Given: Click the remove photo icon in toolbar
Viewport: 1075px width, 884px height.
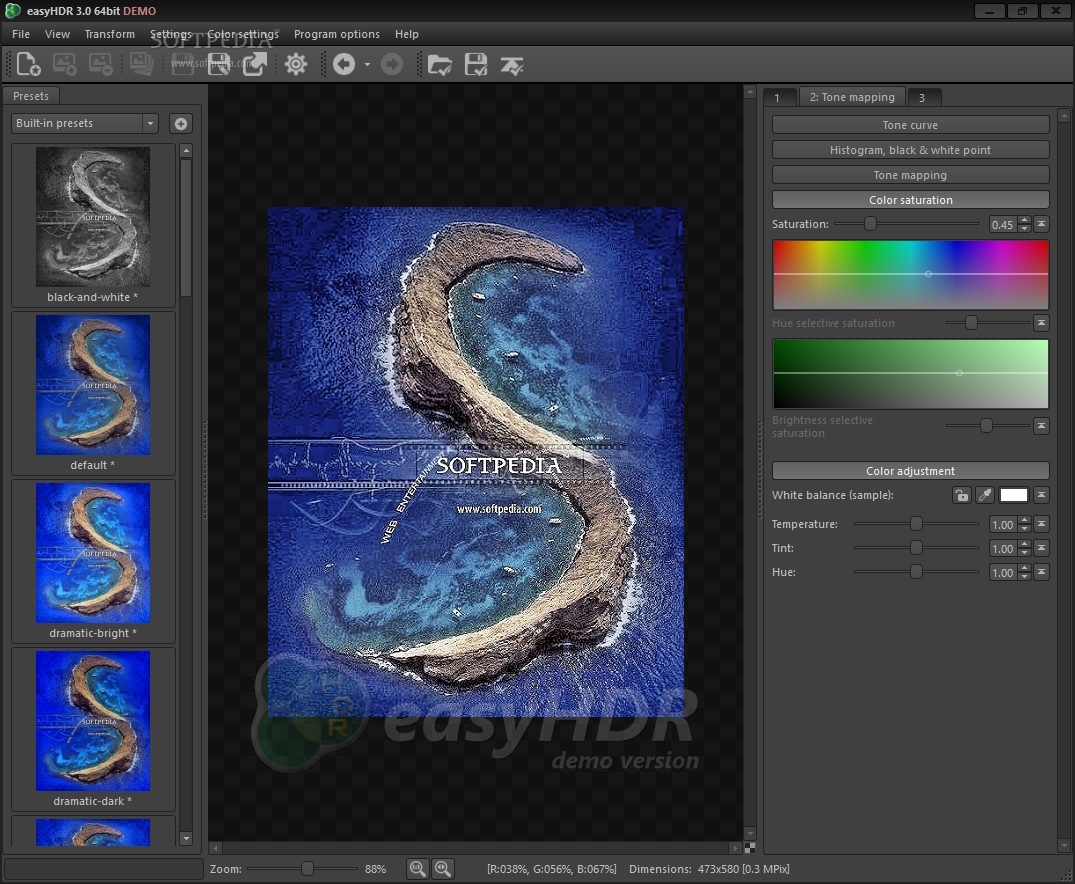Looking at the screenshot, I should pos(101,64).
